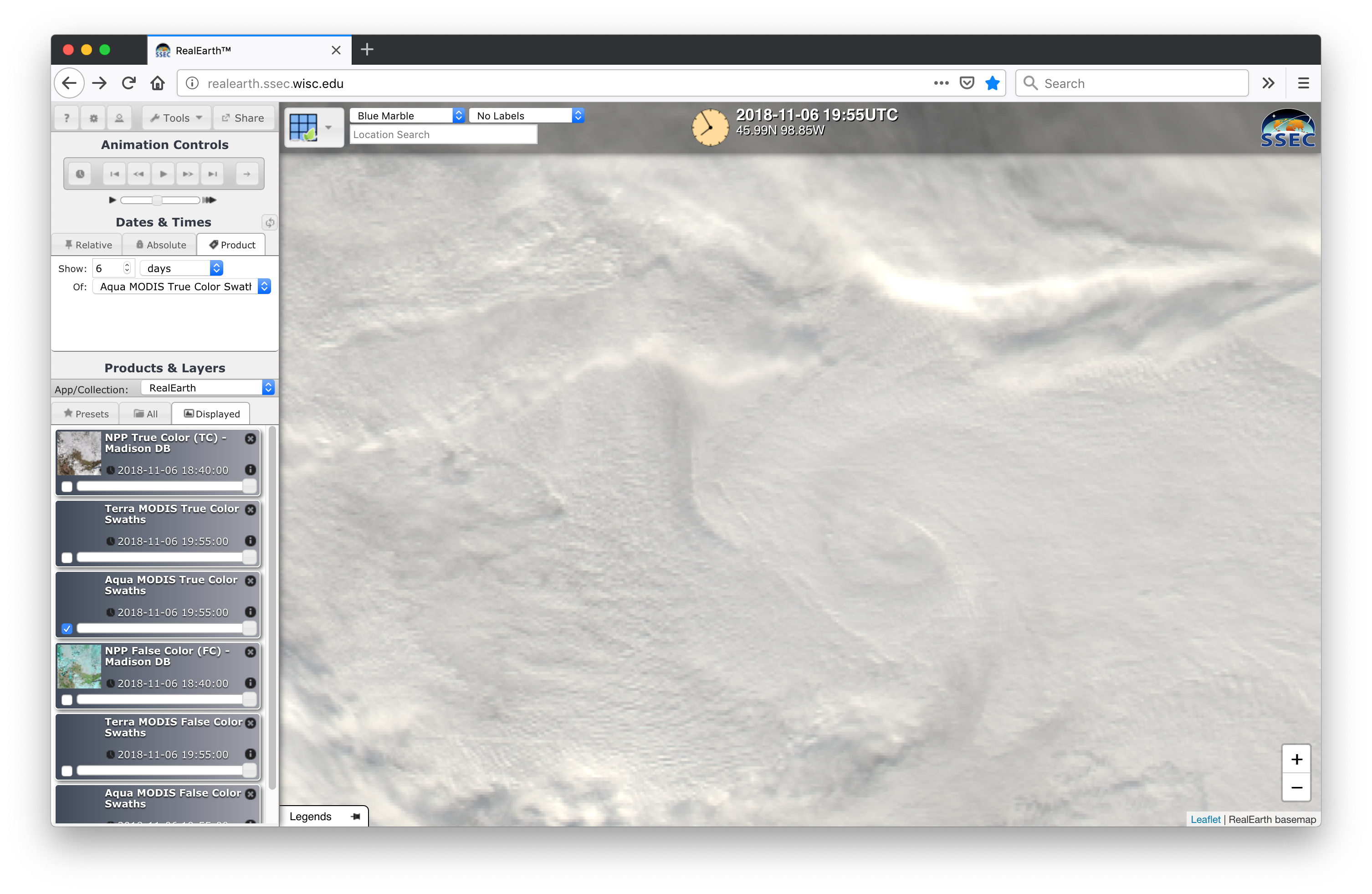Bookmark star in address bar

(x=992, y=83)
